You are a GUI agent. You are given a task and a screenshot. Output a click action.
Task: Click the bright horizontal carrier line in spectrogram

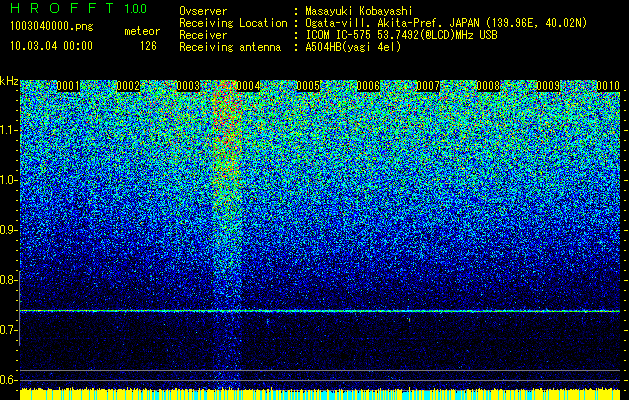tap(320, 311)
